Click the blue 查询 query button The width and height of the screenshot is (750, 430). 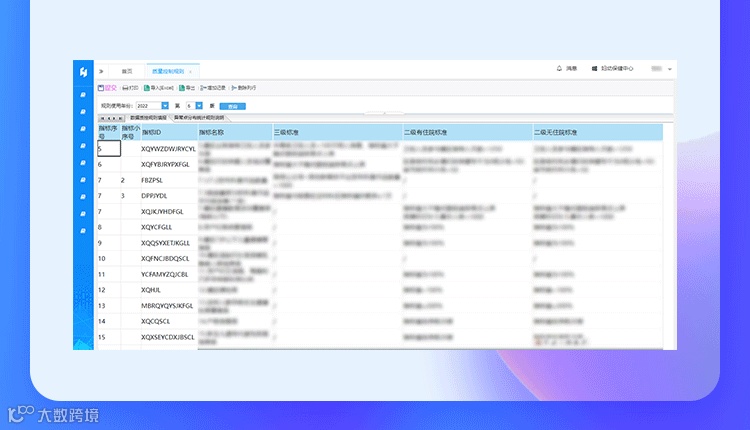[232, 106]
